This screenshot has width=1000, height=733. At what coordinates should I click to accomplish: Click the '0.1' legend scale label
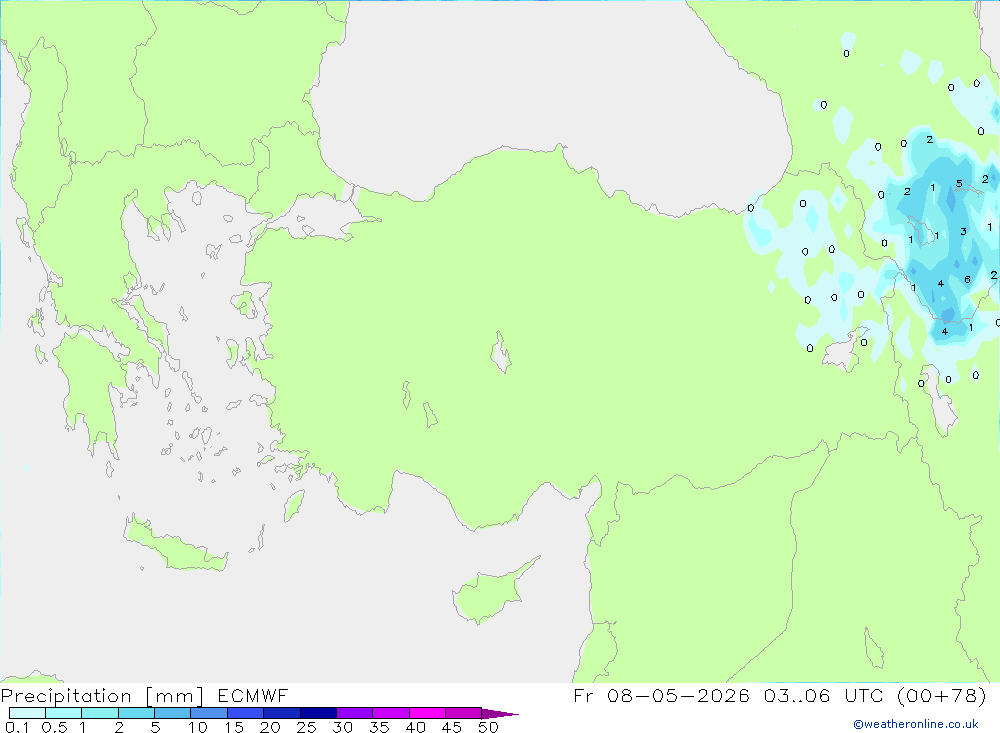coord(17,727)
